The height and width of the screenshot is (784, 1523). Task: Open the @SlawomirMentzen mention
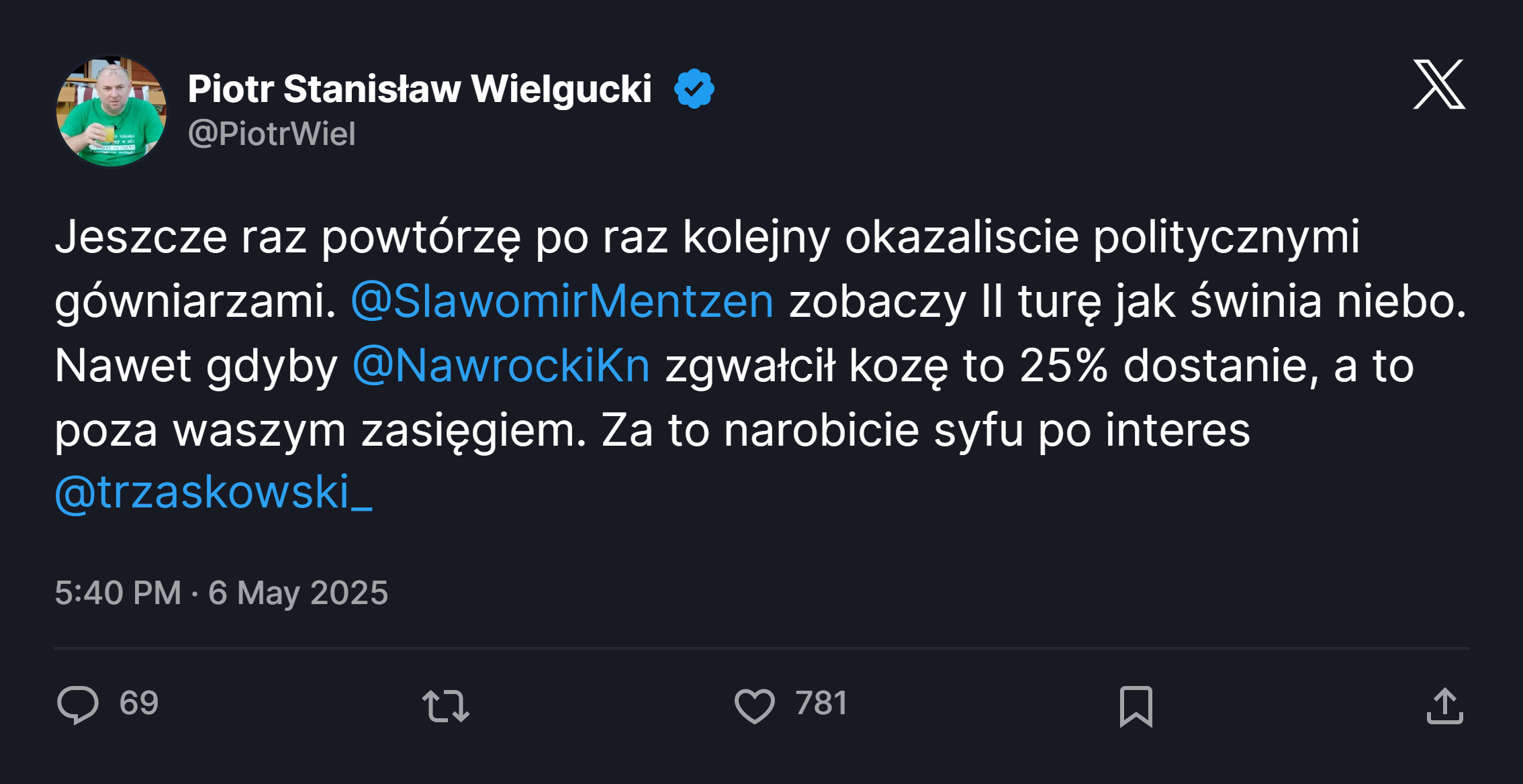click(562, 301)
